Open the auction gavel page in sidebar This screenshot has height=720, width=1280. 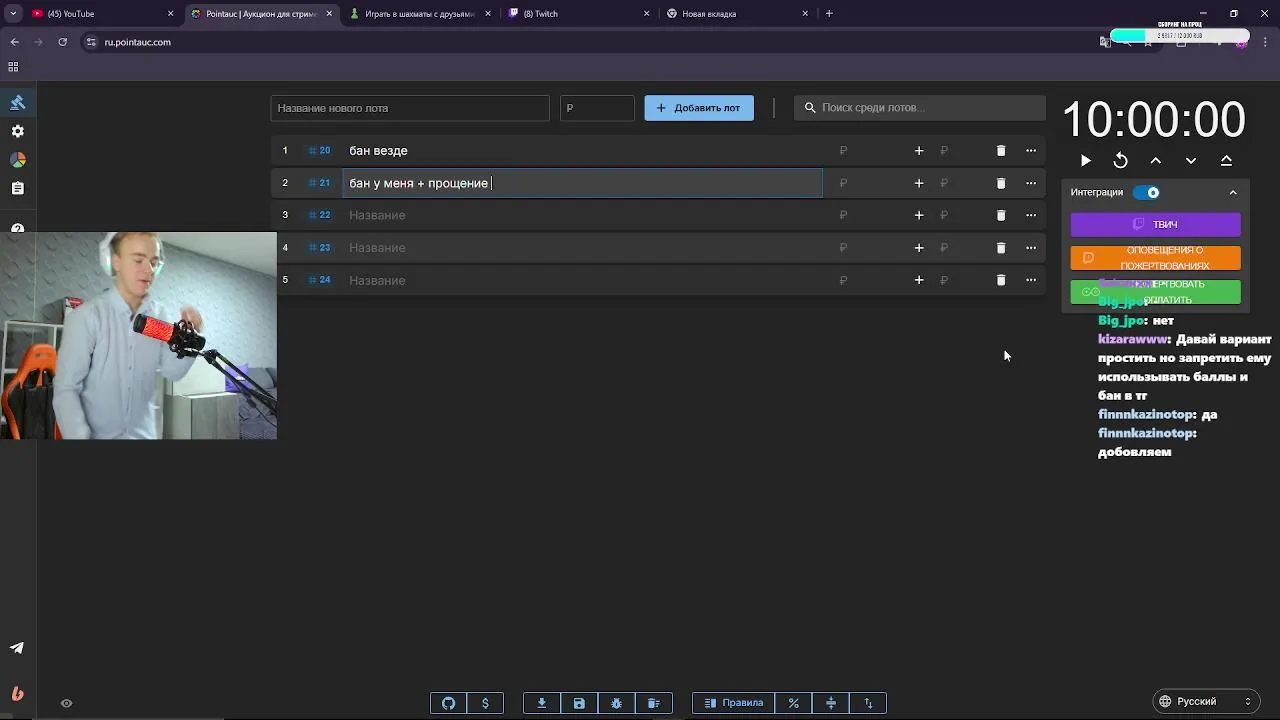pyautogui.click(x=17, y=103)
